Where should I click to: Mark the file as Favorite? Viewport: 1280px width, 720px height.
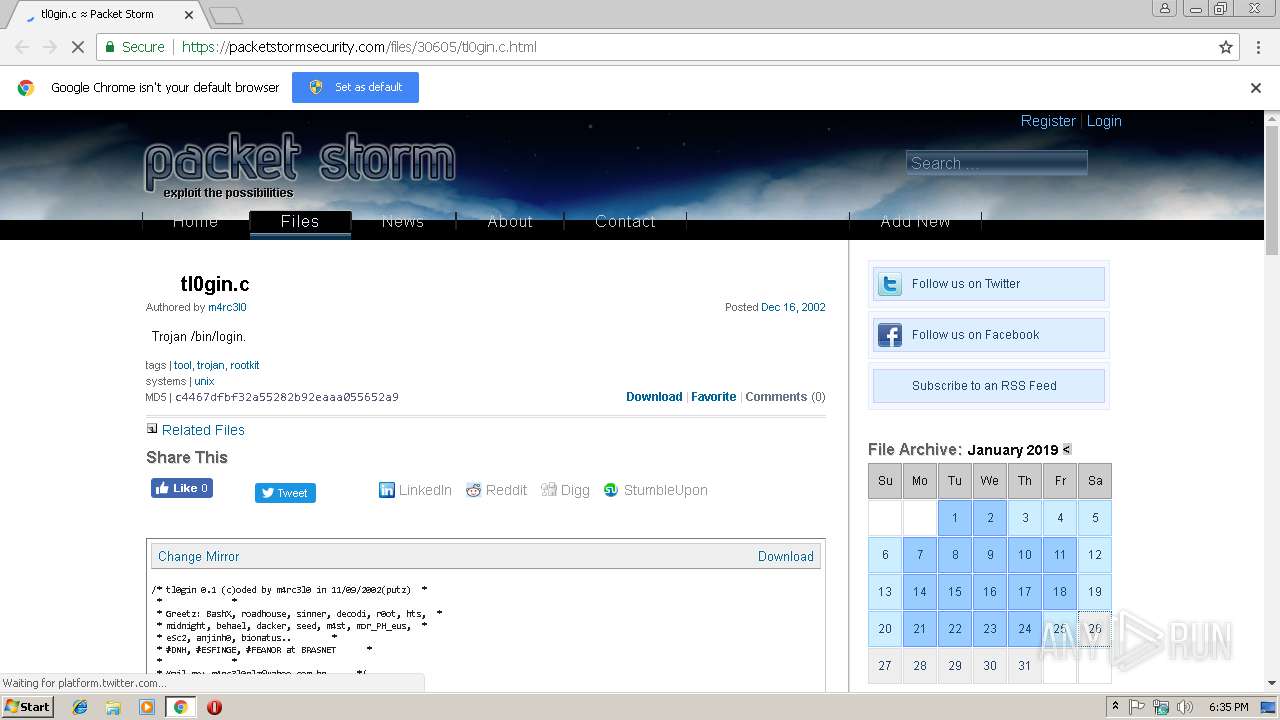713,397
